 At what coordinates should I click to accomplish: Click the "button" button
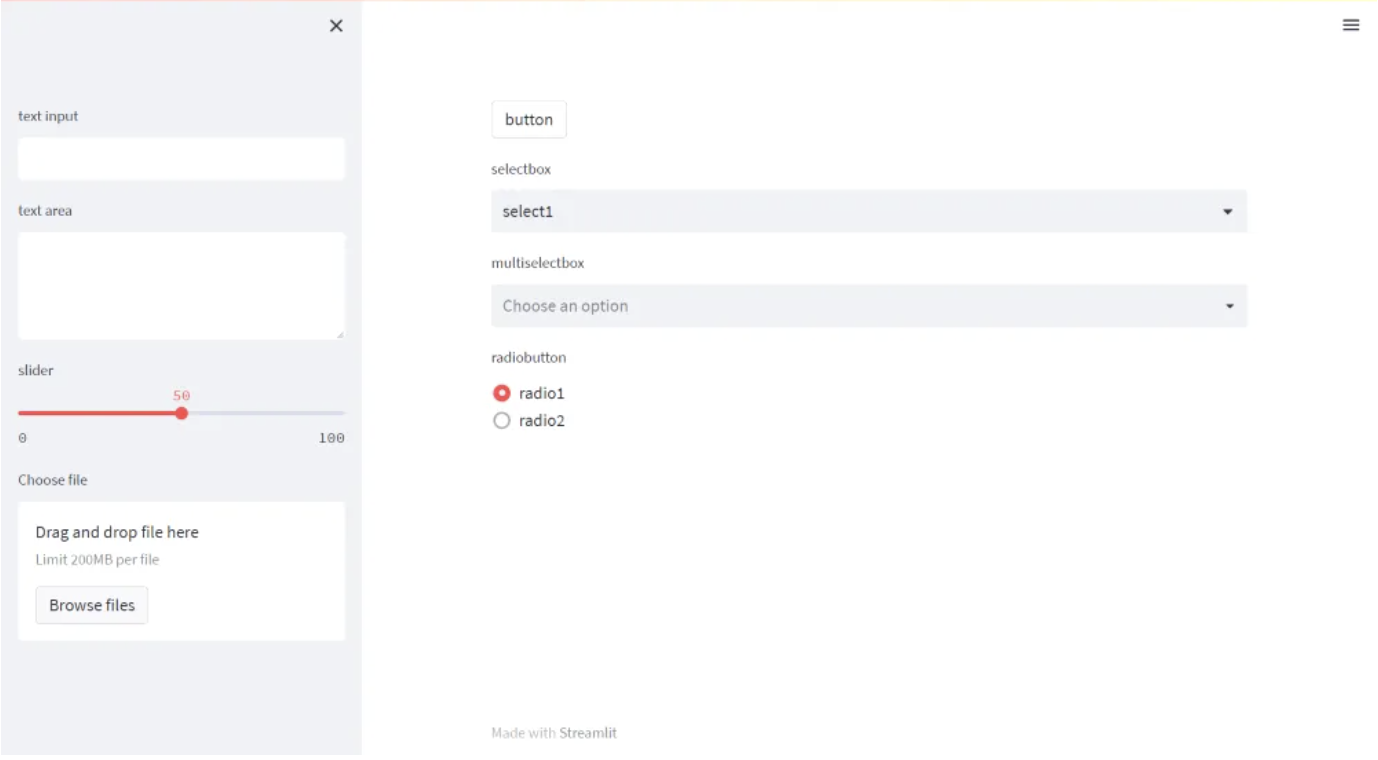(529, 119)
